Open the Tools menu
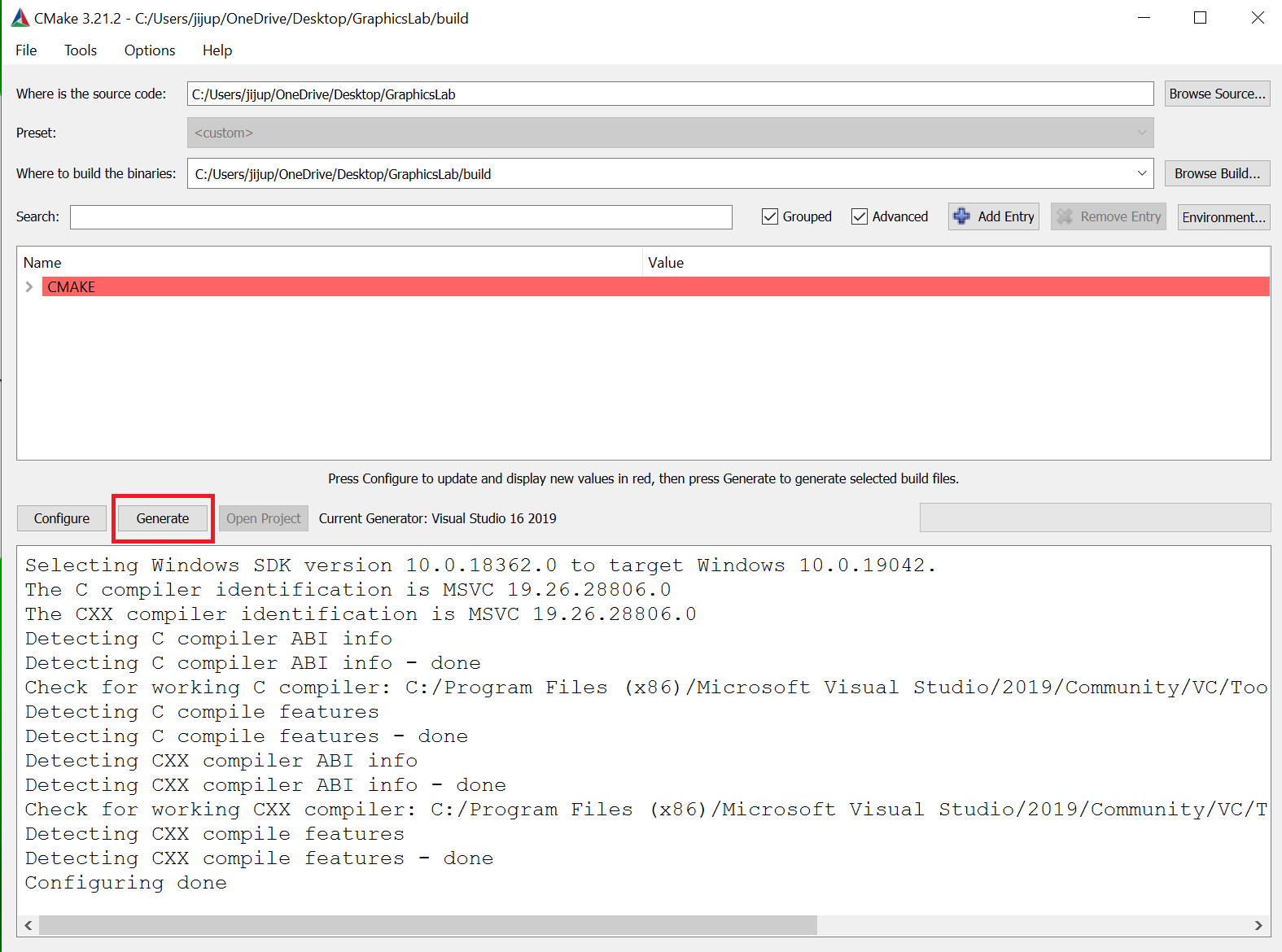Screen dimensions: 1282x952 coord(81,50)
